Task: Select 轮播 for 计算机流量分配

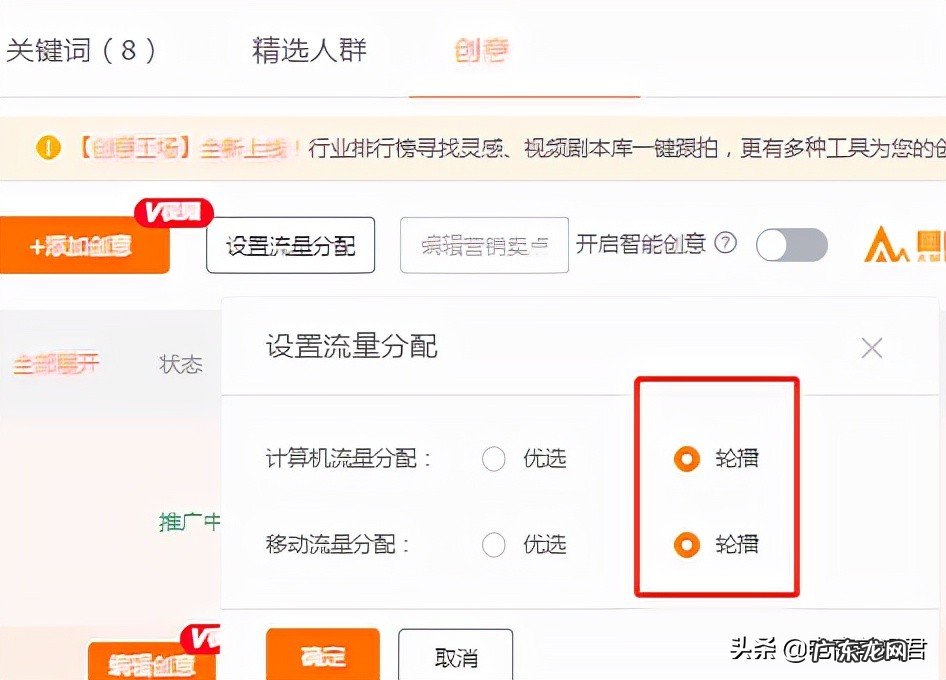Action: tap(686, 458)
